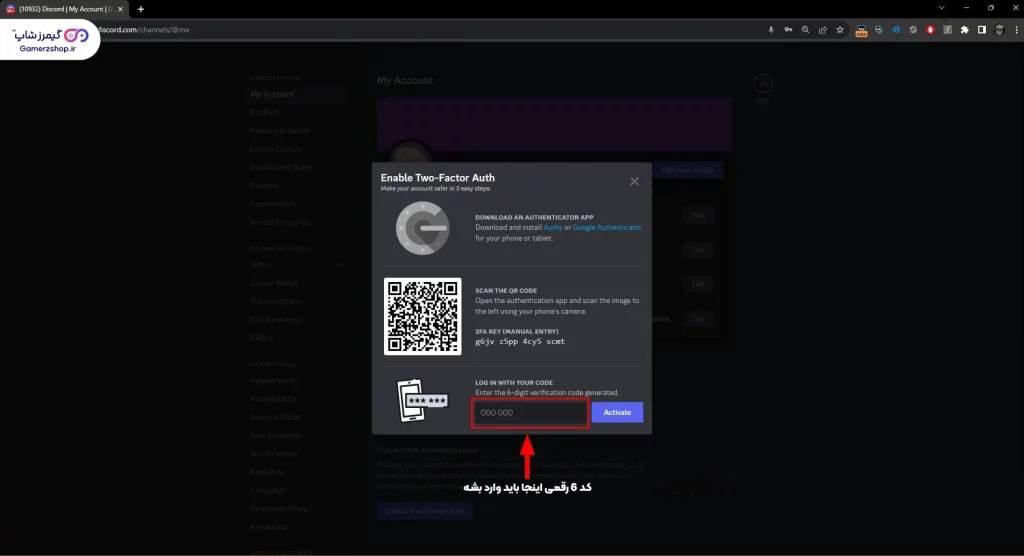This screenshot has height=556, width=1024.
Task: Open the Extensions puzzle-piece menu
Action: 965,30
